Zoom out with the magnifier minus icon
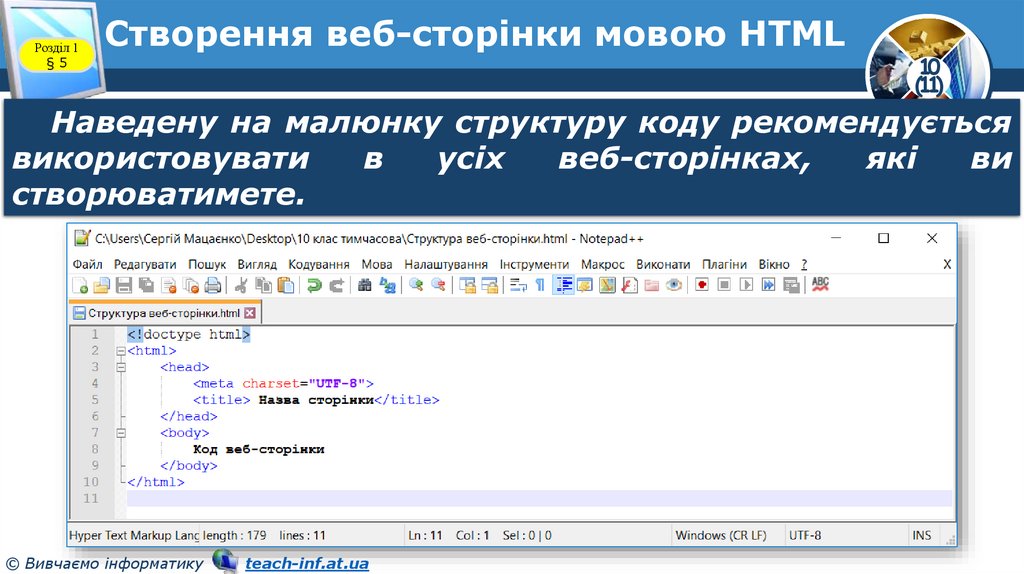Image resolution: width=1024 pixels, height=574 pixels. 438,285
